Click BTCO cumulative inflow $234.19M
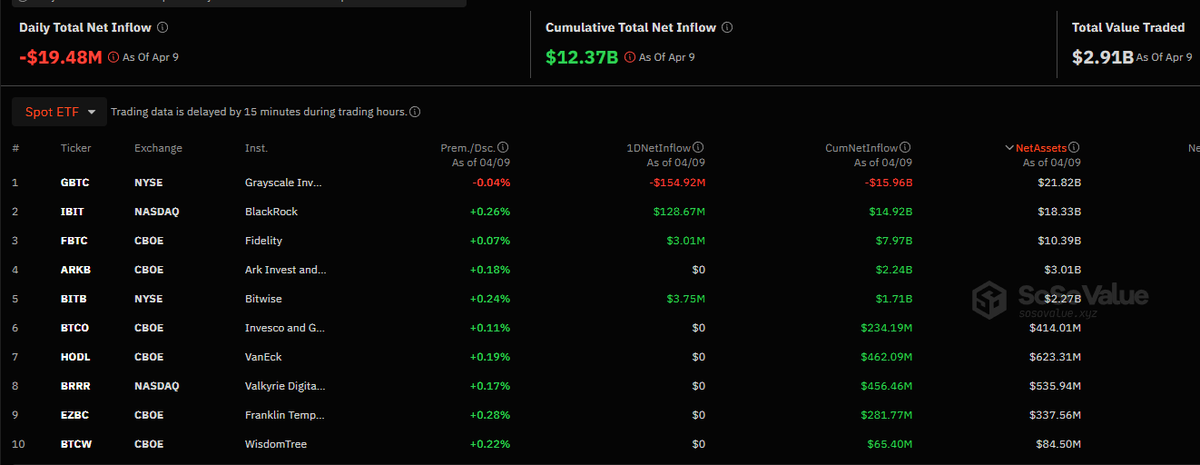The image size is (1200, 465). pyautogui.click(x=885, y=328)
